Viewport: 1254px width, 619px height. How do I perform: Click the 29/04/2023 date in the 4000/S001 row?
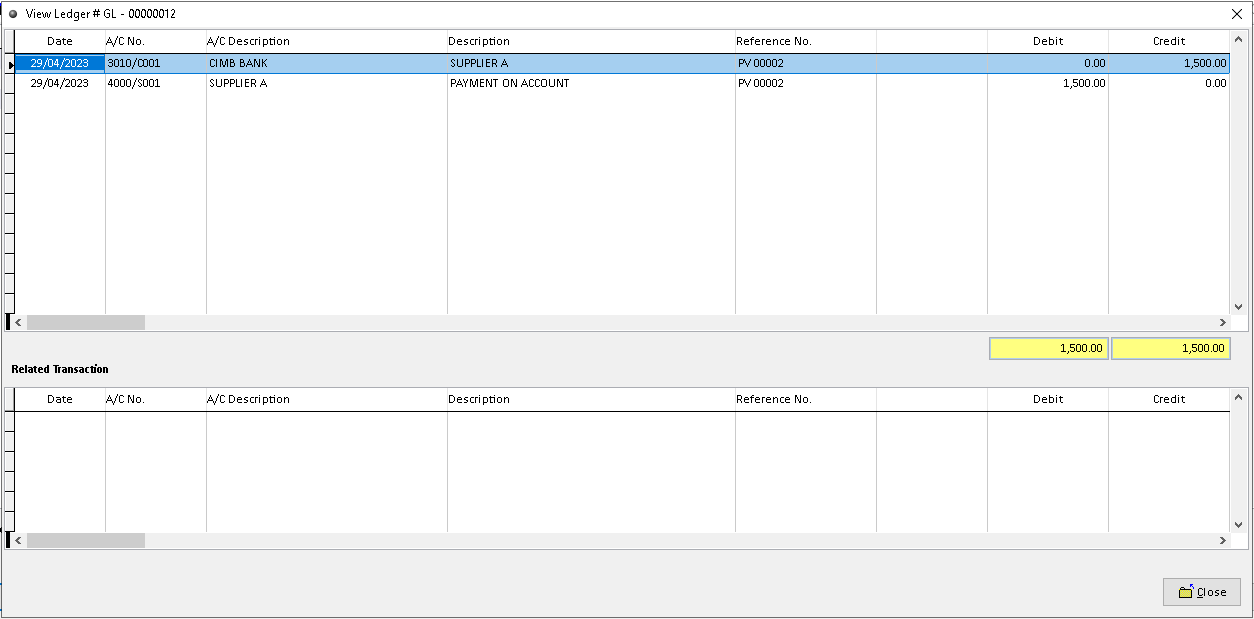(x=60, y=83)
